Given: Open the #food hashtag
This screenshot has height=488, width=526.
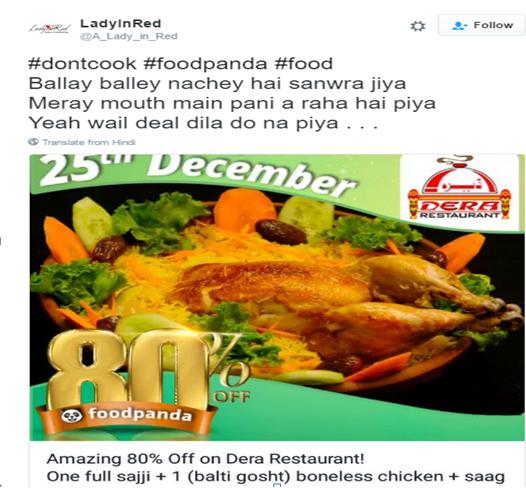Looking at the screenshot, I should point(304,64).
